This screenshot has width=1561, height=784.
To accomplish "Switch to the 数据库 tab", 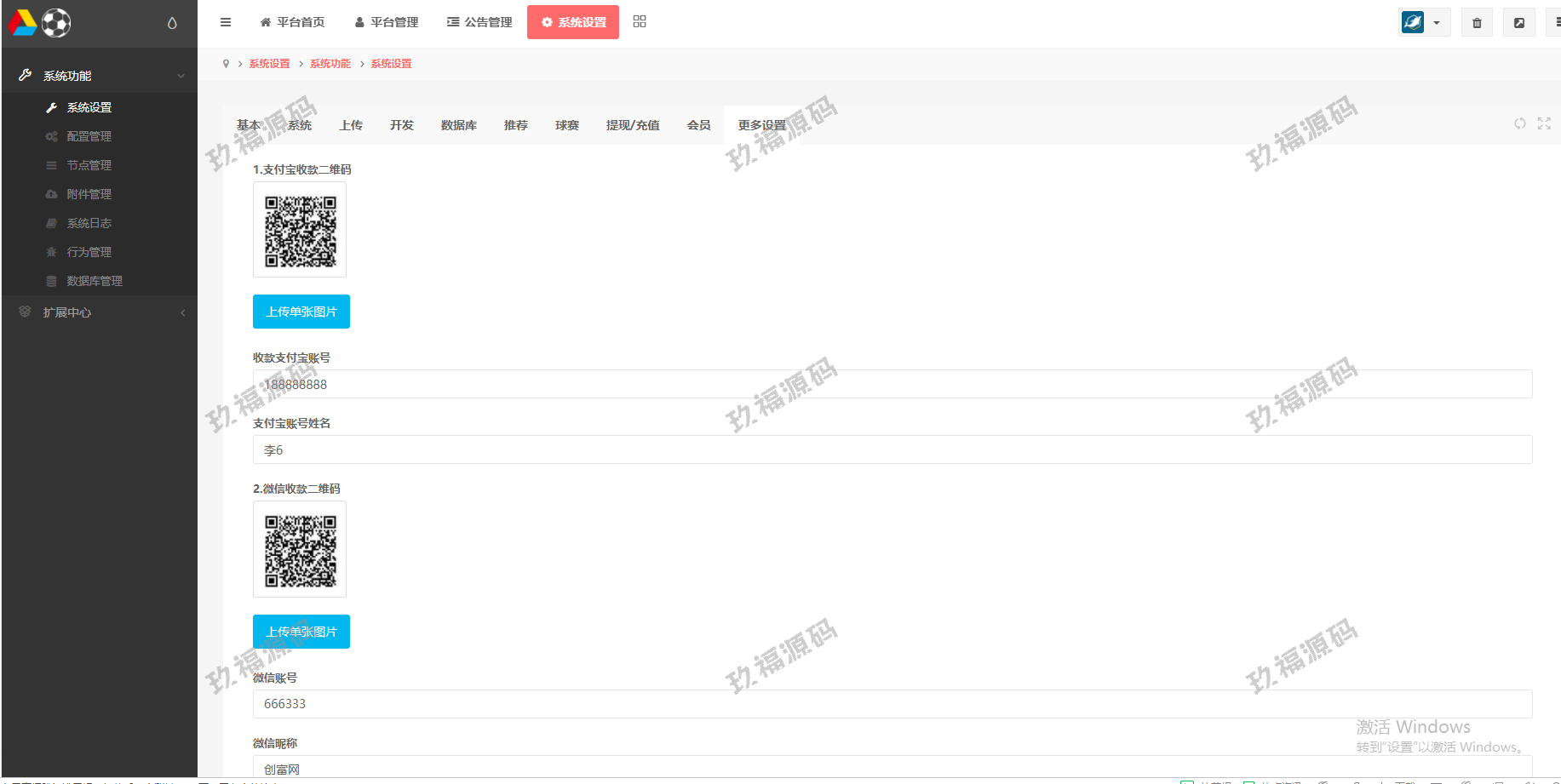I will (458, 125).
